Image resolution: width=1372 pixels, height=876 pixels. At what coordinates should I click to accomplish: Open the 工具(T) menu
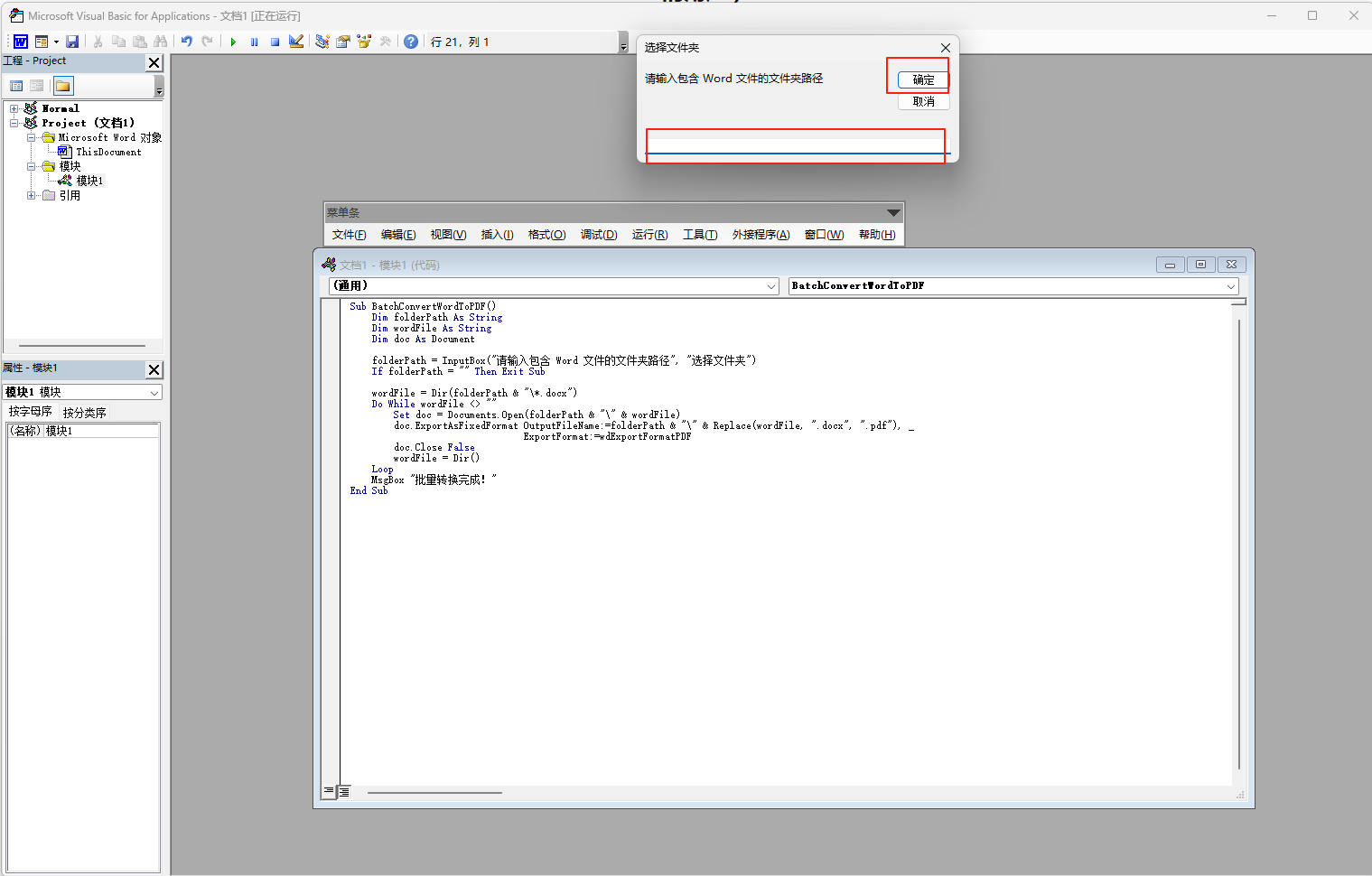tap(700, 235)
